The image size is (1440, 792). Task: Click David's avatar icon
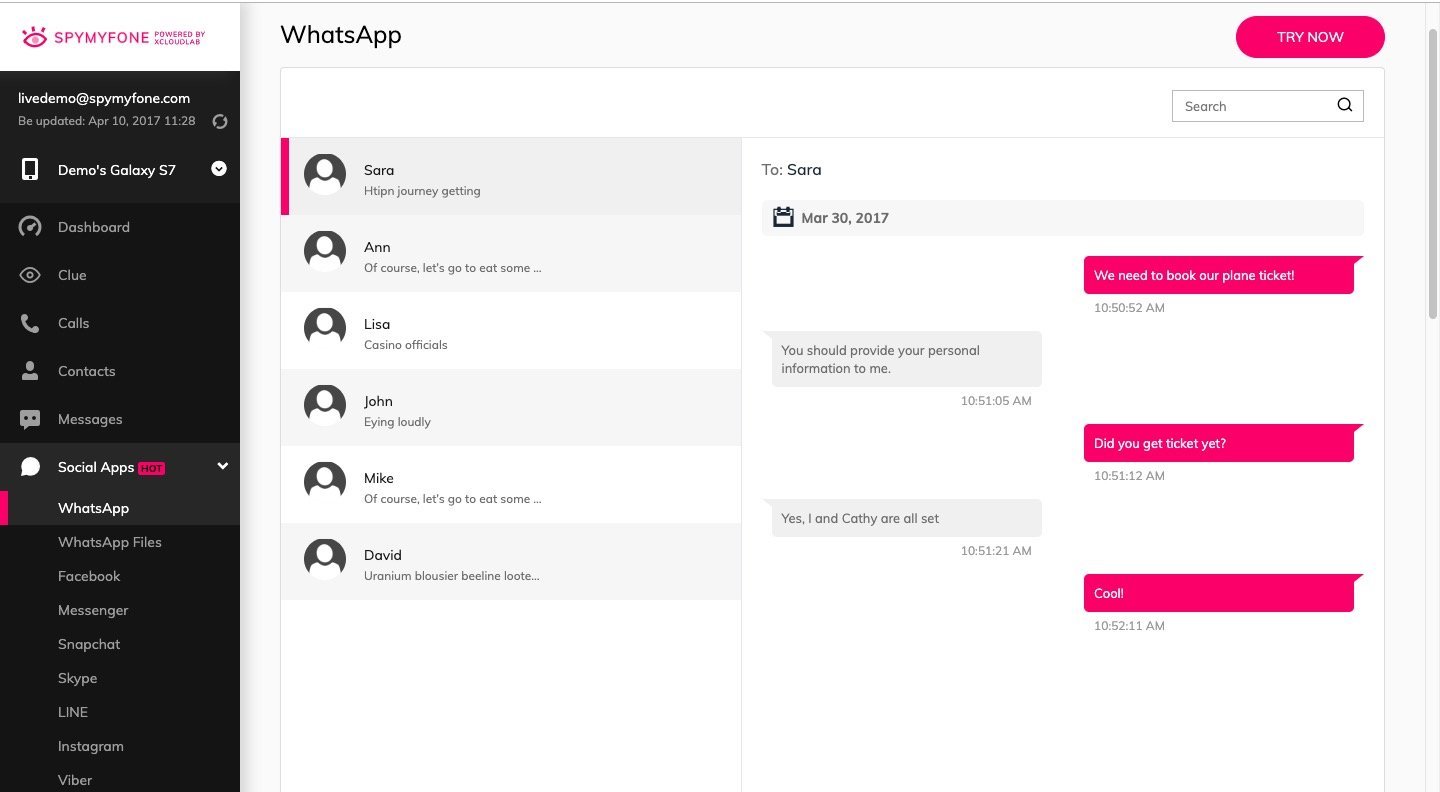pos(325,560)
